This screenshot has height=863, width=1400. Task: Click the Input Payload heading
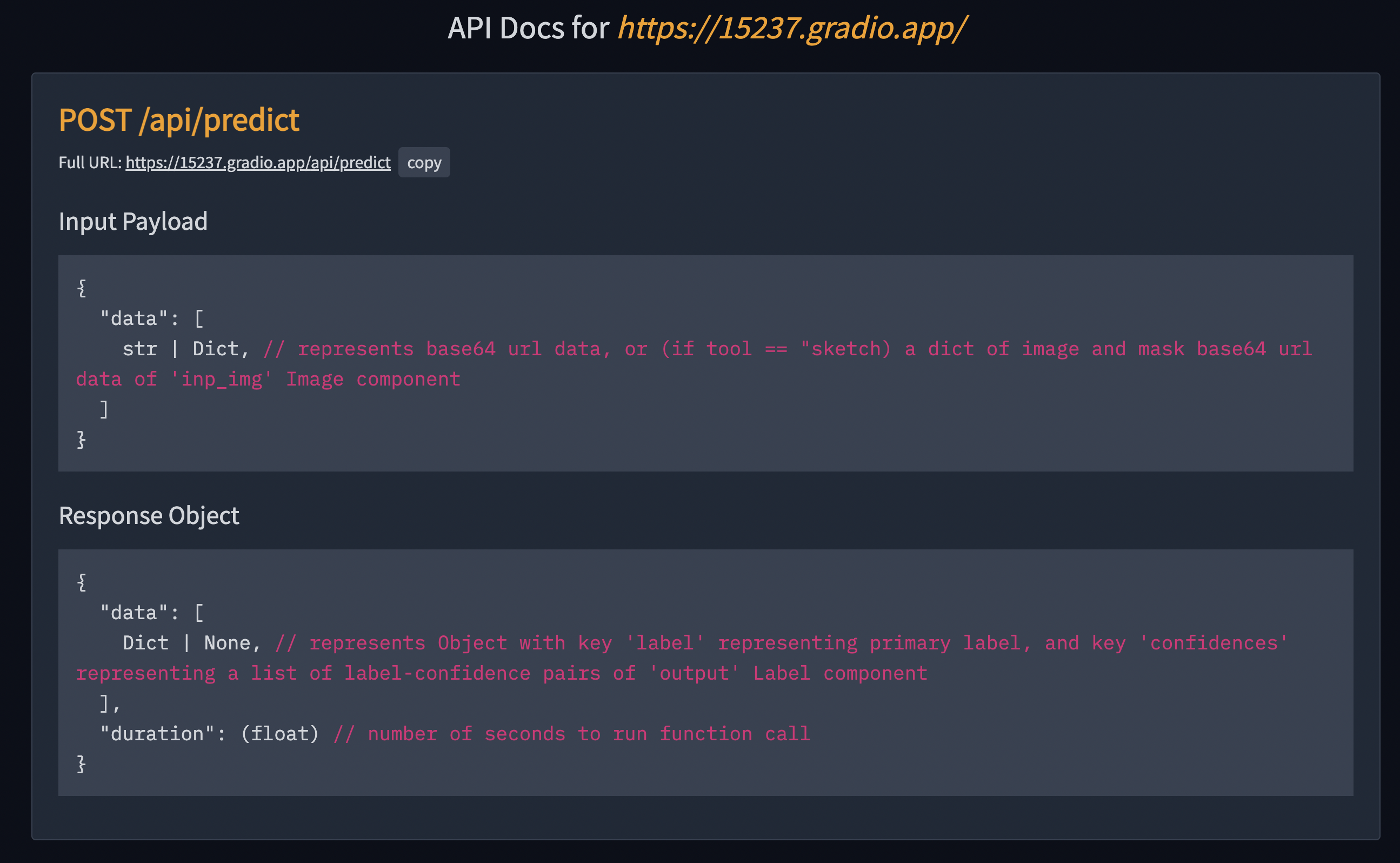133,222
